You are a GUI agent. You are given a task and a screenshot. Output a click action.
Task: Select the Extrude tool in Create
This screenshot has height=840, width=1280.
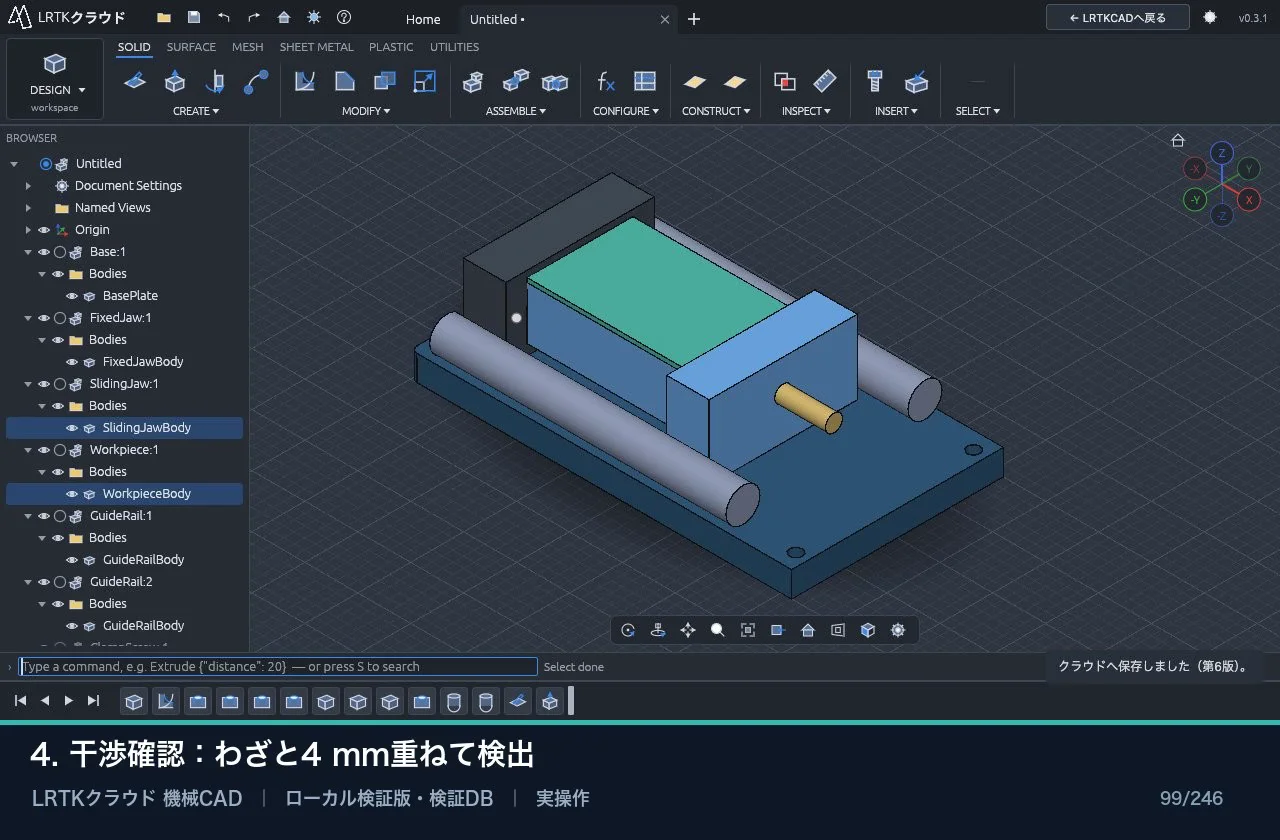(175, 82)
